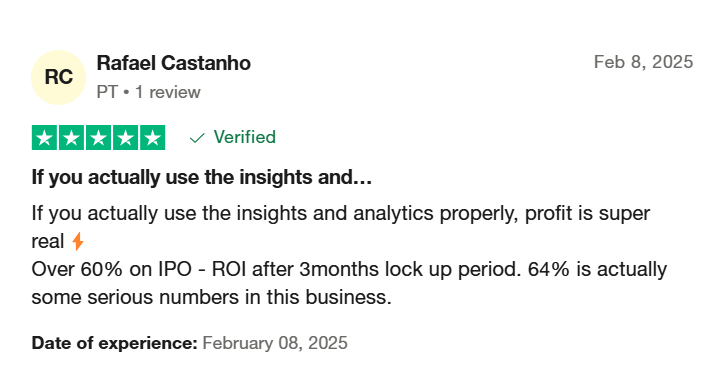724x381 pixels.
Task: Click the RC avatar circle
Action: pos(58,77)
